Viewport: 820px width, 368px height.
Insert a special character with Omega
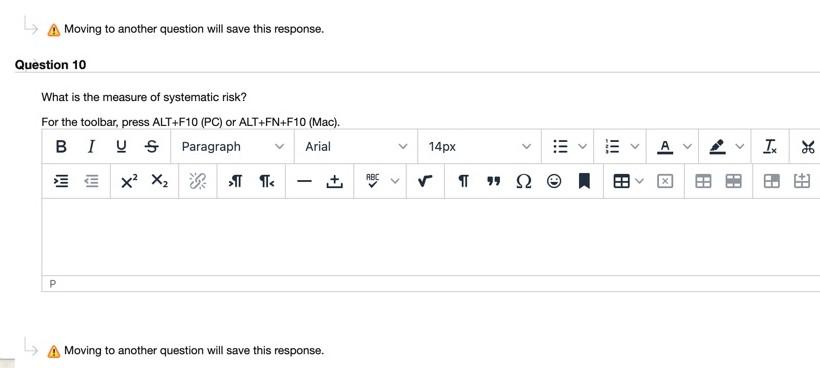(523, 181)
